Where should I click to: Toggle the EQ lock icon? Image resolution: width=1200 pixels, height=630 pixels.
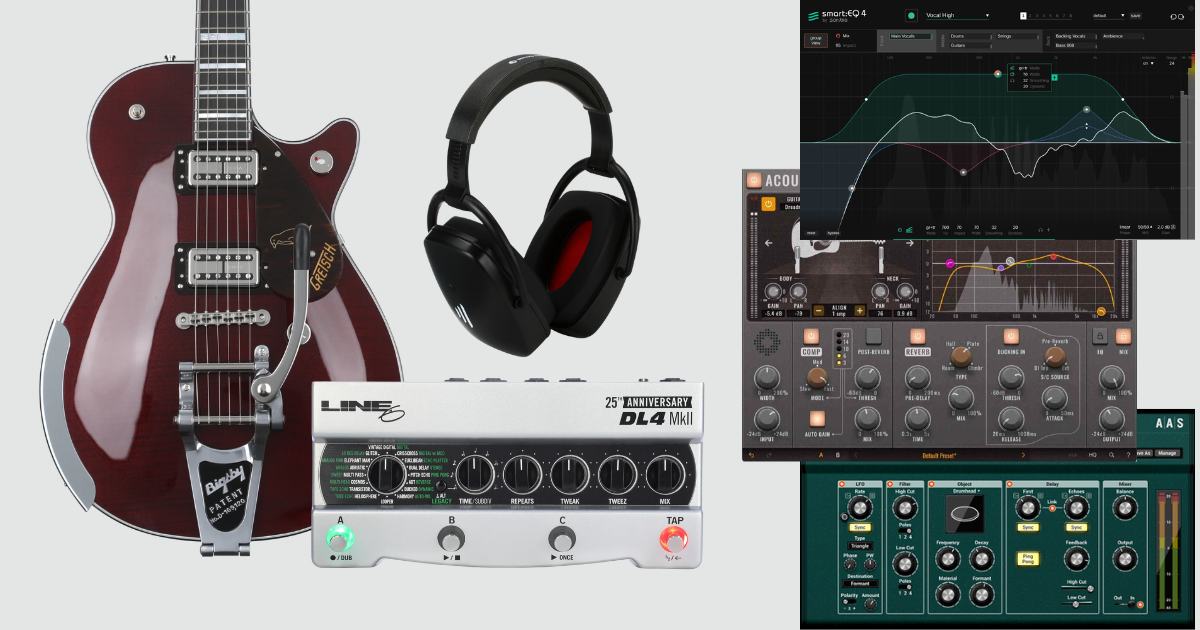tap(1100, 336)
